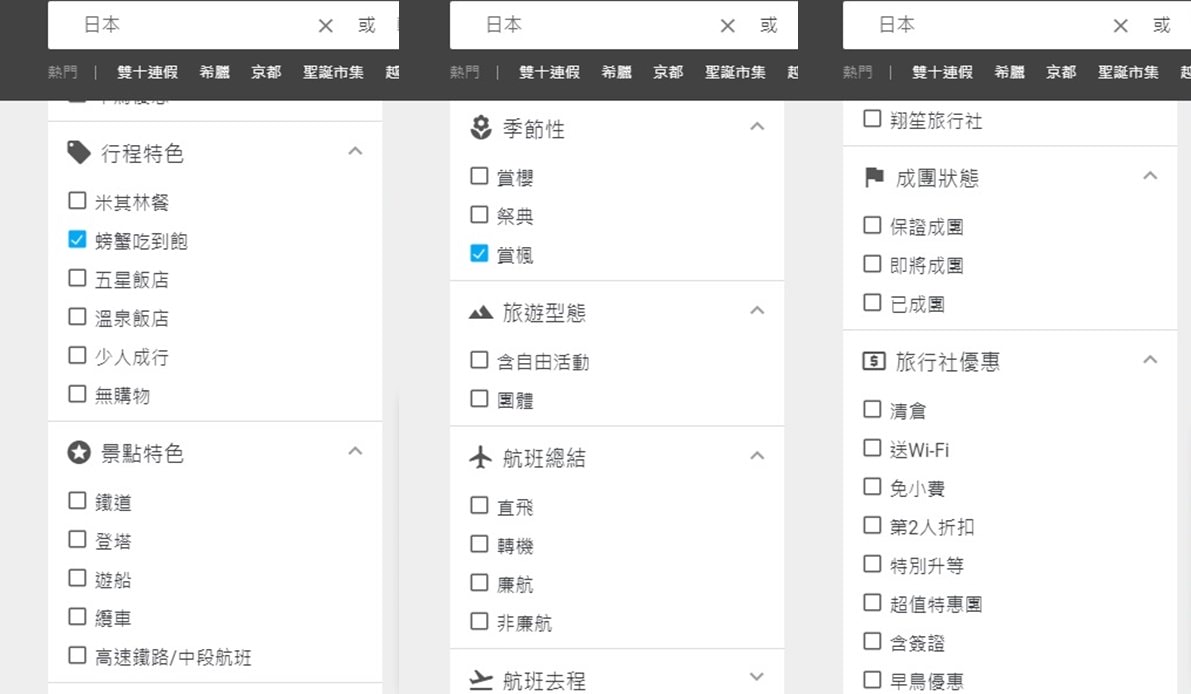1191x694 pixels.
Task: Click the star icon beside 景點特色
Action: point(78,453)
